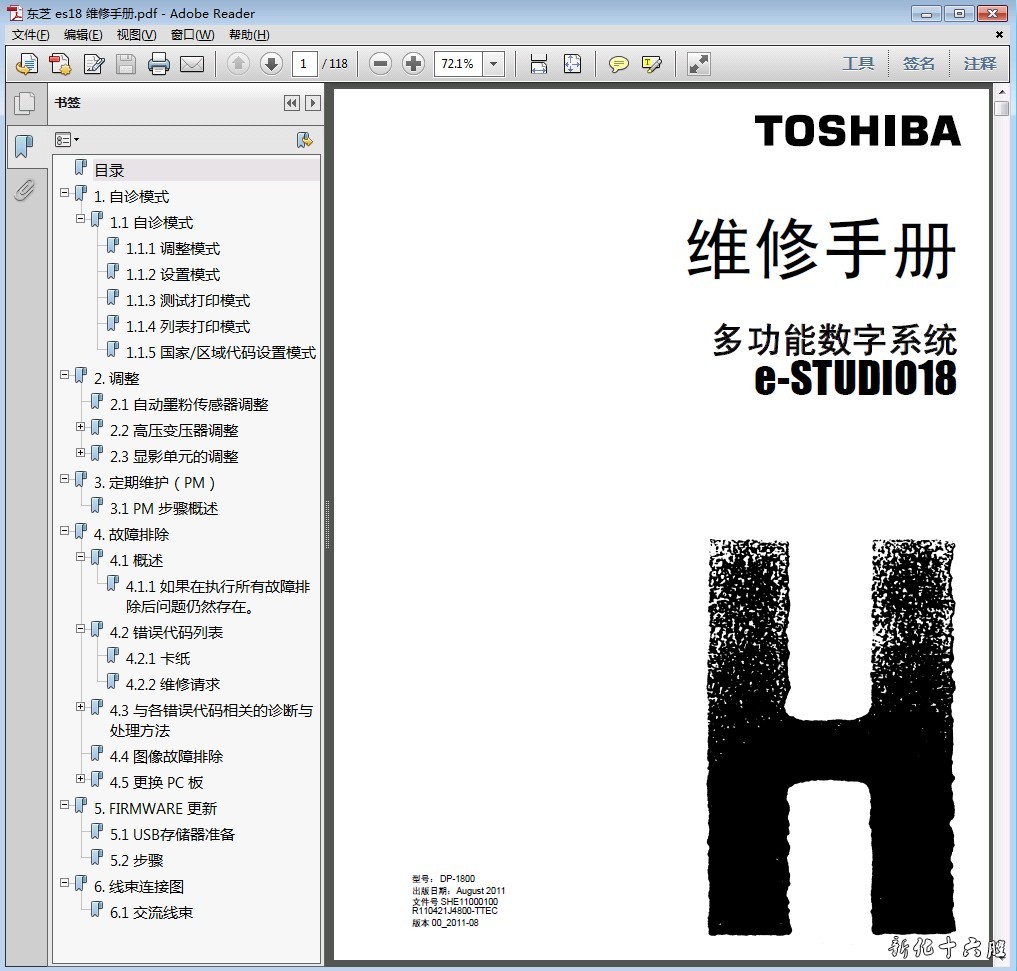Select the Highlight text tool
Viewport: 1017px width, 971px height.
click(652, 64)
